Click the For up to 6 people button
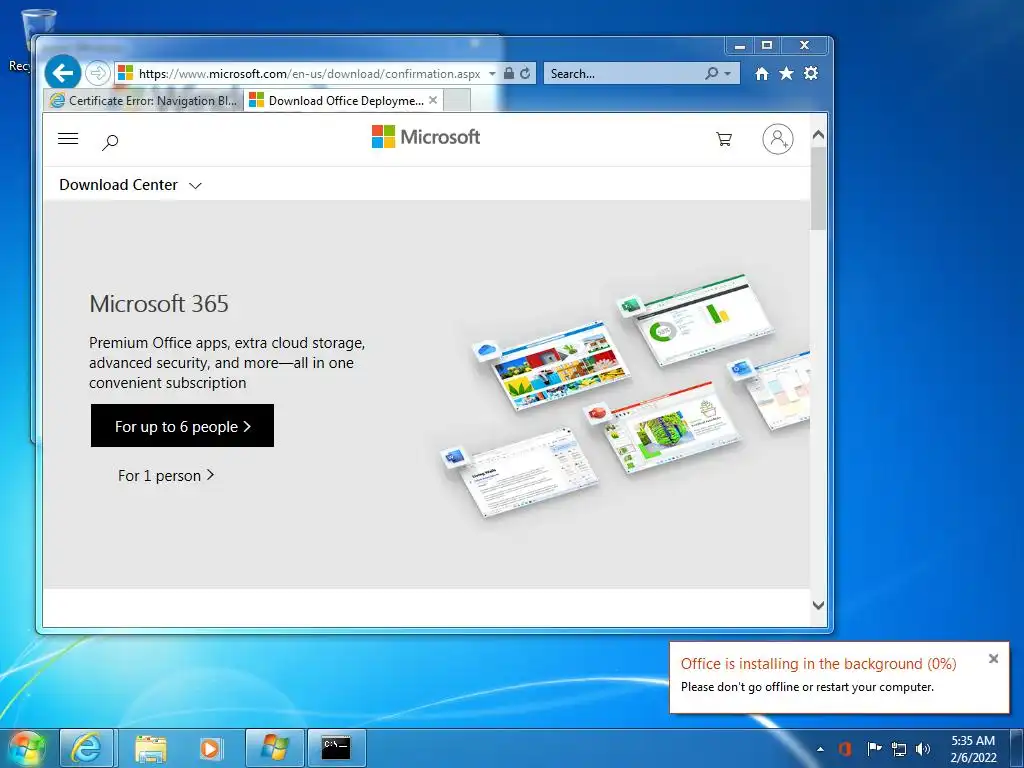The width and height of the screenshot is (1024, 768). pyautogui.click(x=182, y=426)
